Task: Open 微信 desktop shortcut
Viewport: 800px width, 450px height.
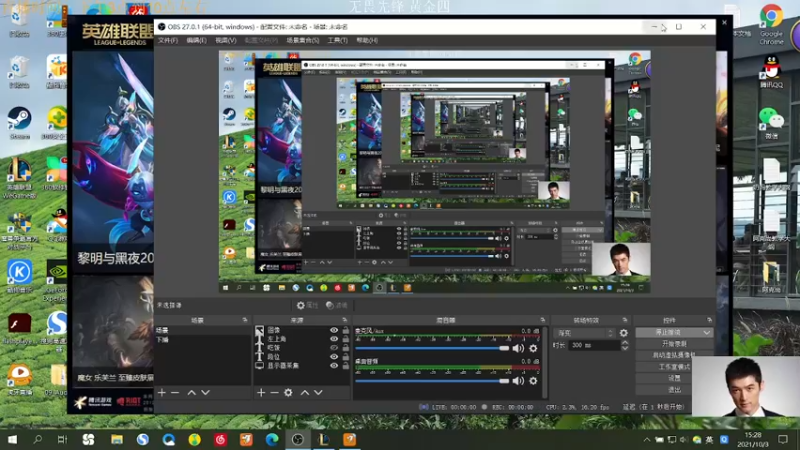Action: pyautogui.click(x=771, y=122)
